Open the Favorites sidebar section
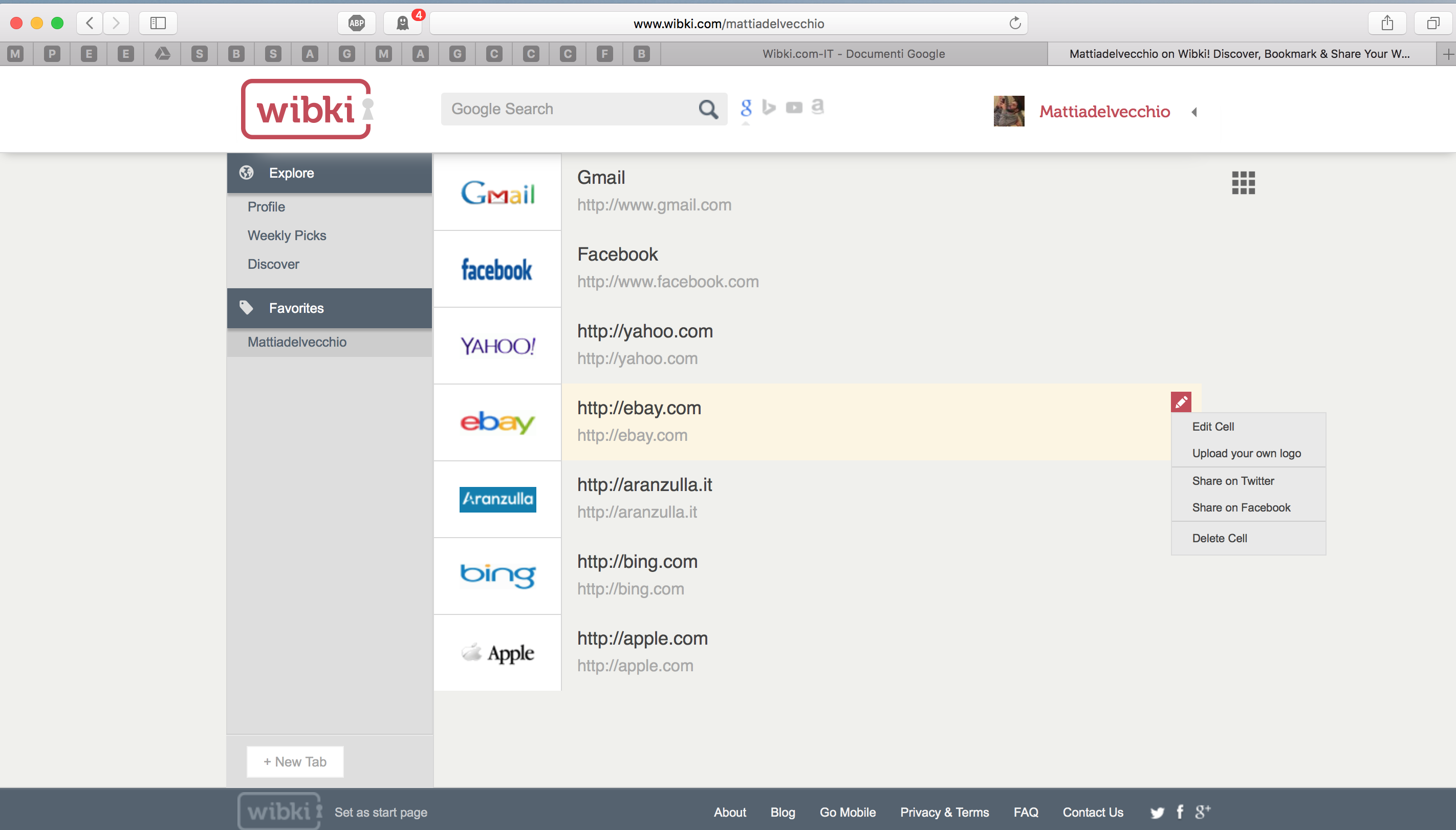 tap(329, 308)
